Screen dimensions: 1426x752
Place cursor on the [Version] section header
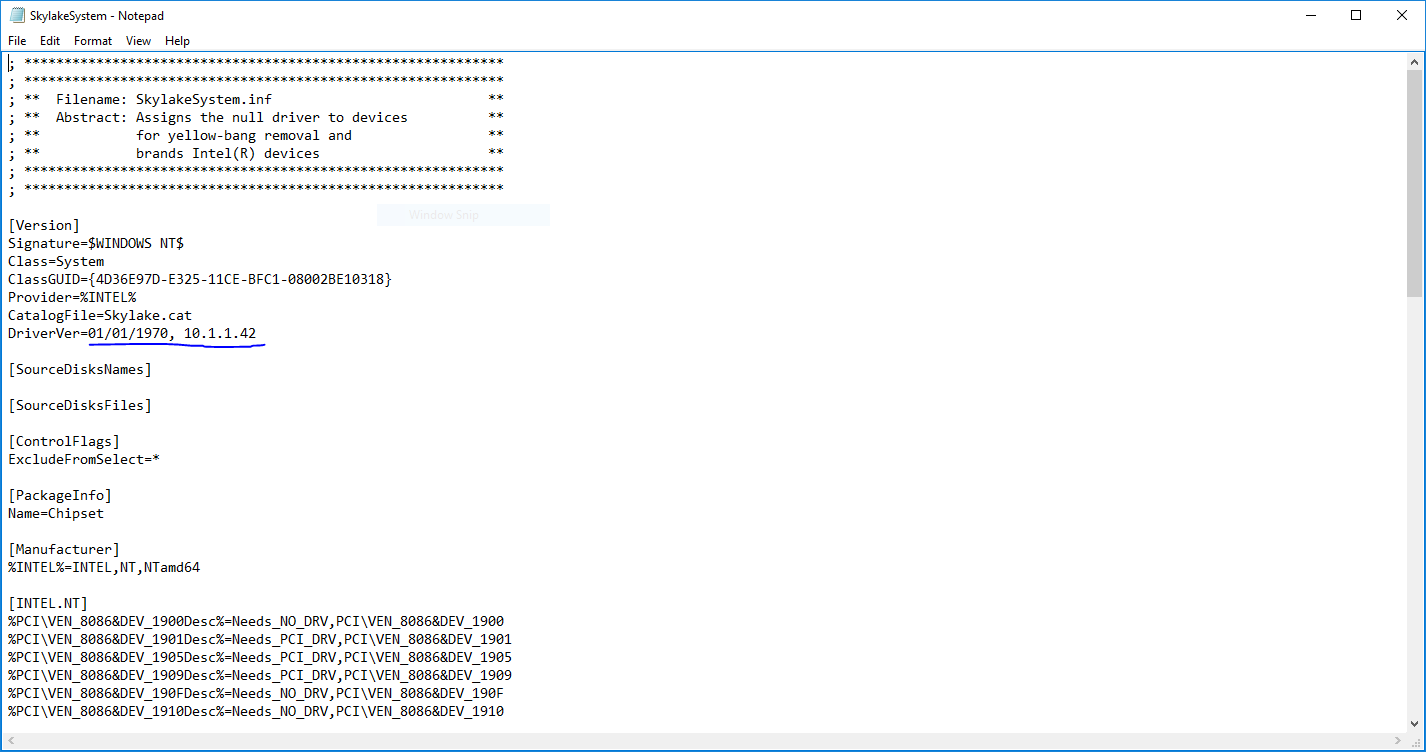(44, 225)
